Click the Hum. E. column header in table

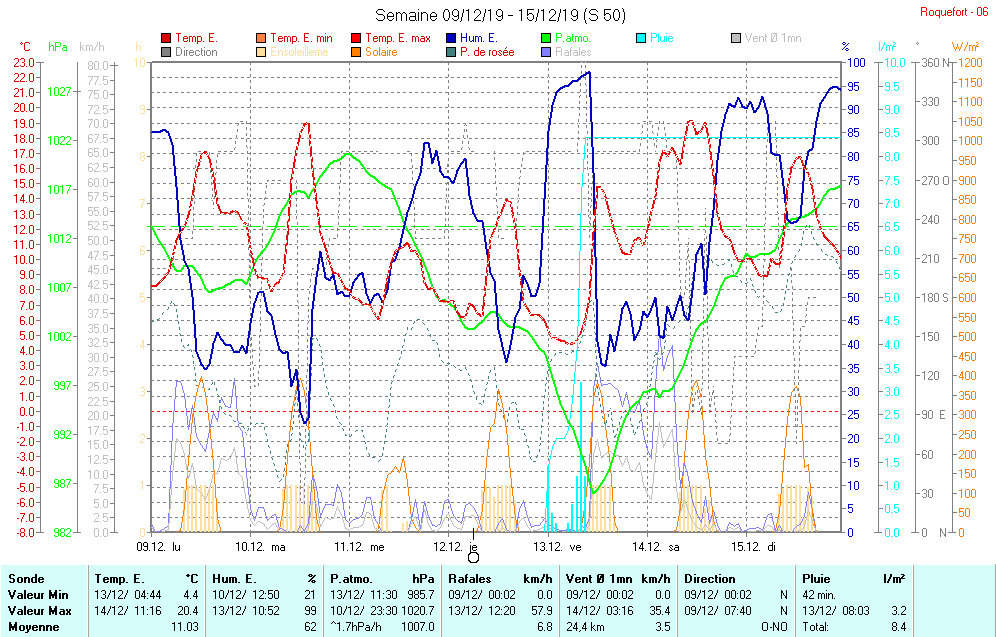pyautogui.click(x=234, y=579)
